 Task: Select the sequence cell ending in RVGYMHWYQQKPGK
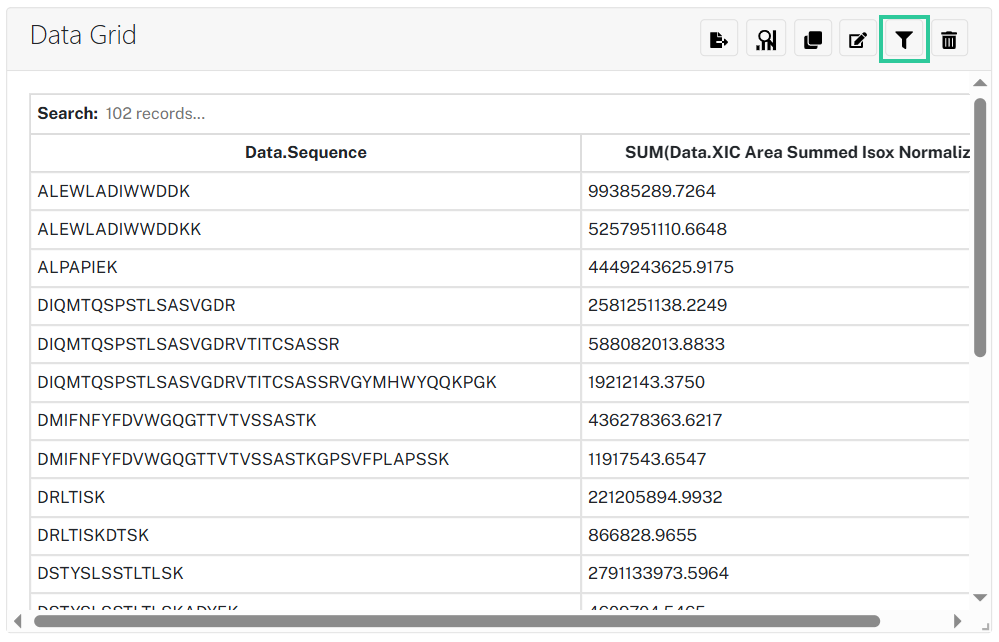pos(305,382)
